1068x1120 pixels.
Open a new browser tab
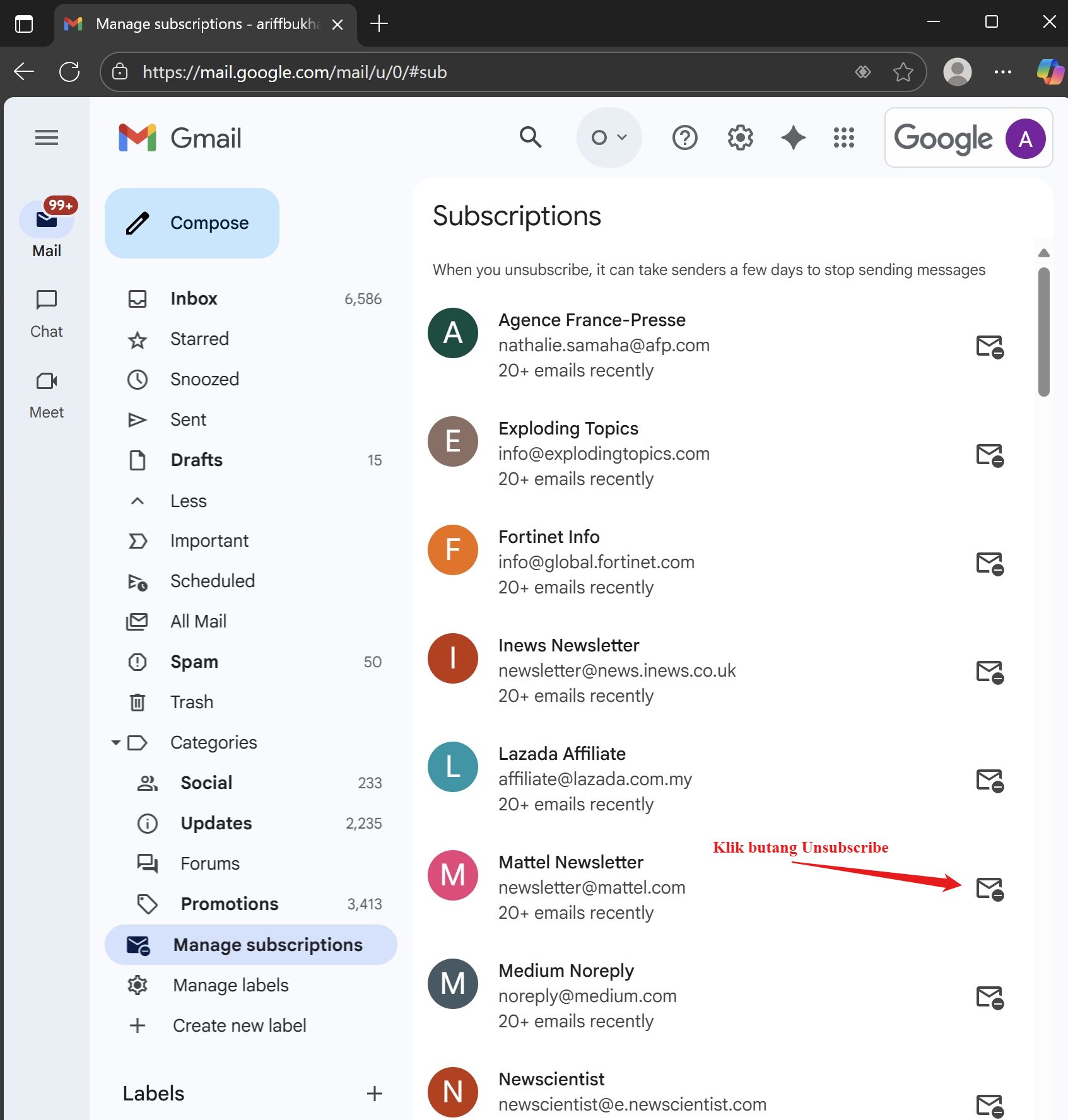[x=379, y=24]
